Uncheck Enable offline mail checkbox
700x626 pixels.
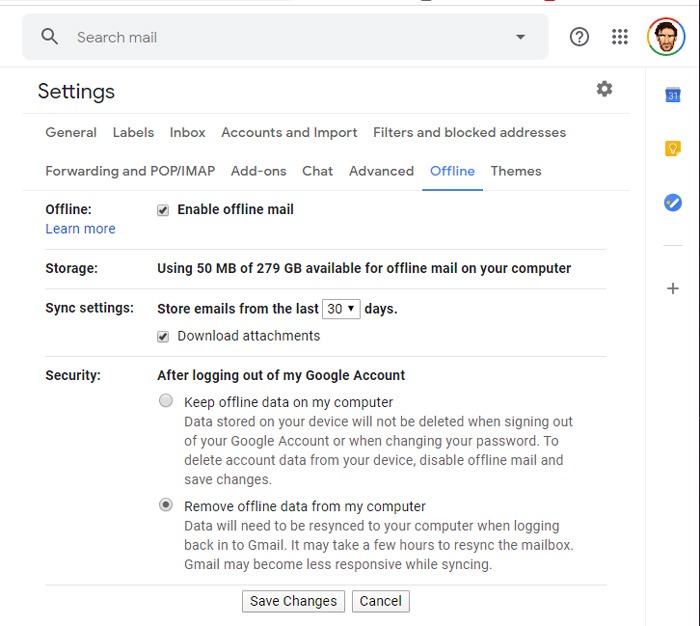pyautogui.click(x=163, y=210)
